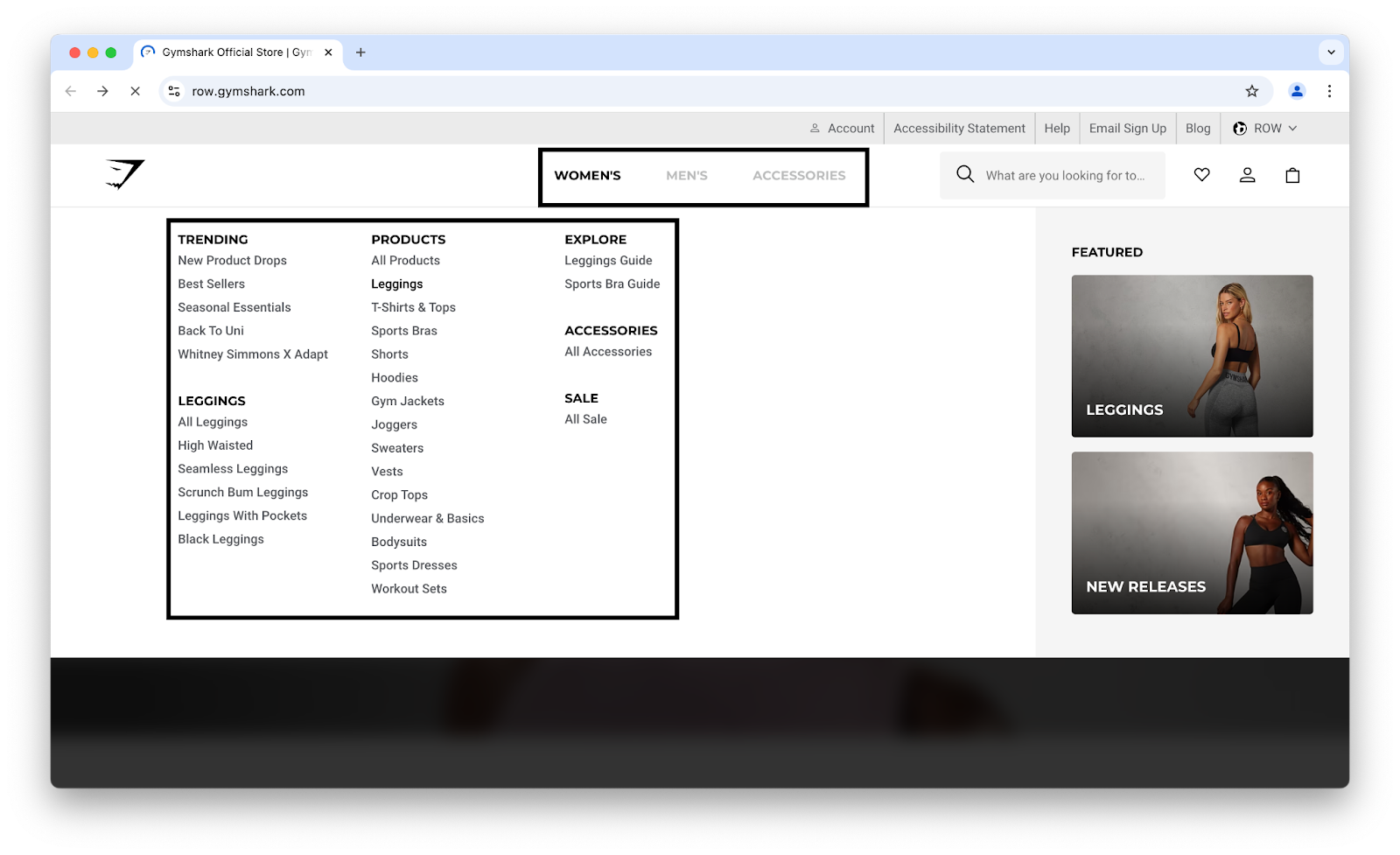The height and width of the screenshot is (855, 1400).
Task: Open Back To Uni
Action: click(x=211, y=331)
